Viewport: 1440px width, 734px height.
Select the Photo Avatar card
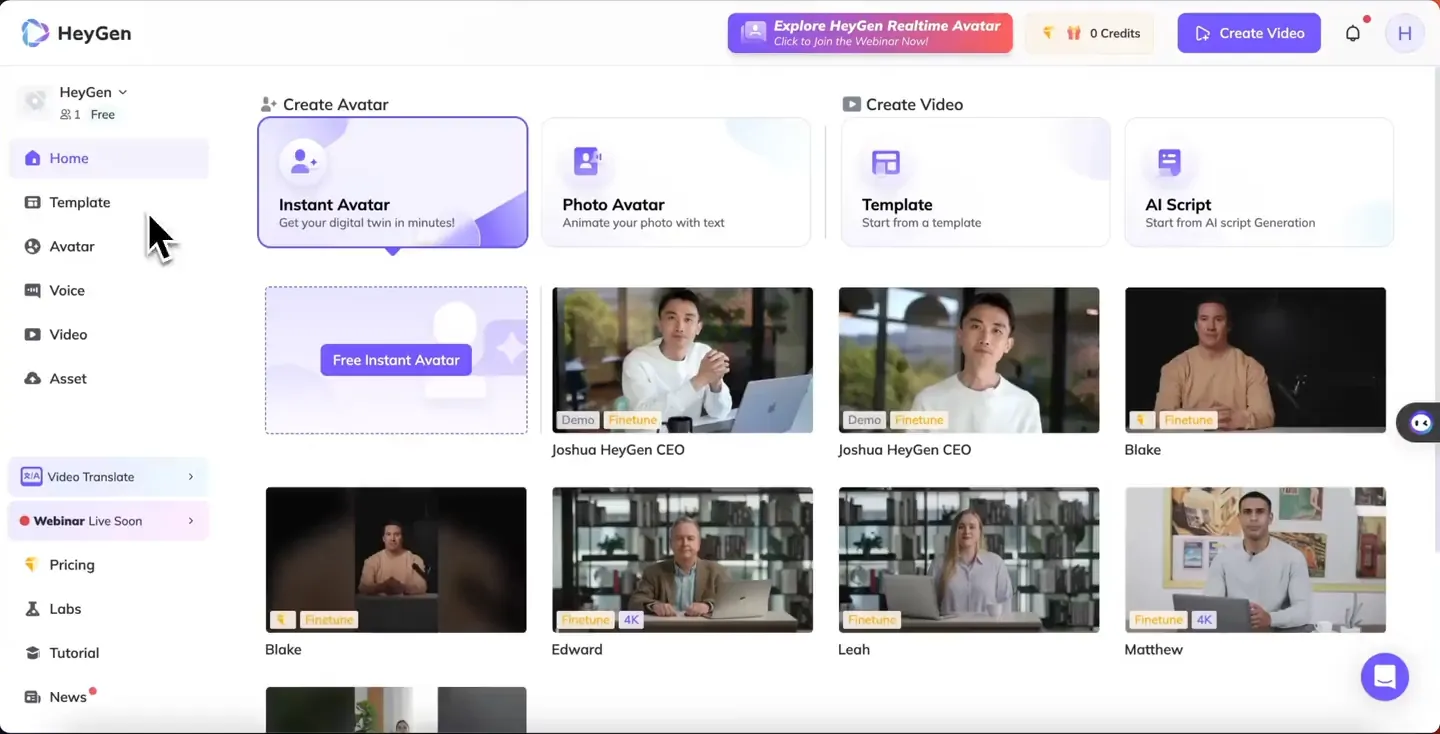pos(676,182)
